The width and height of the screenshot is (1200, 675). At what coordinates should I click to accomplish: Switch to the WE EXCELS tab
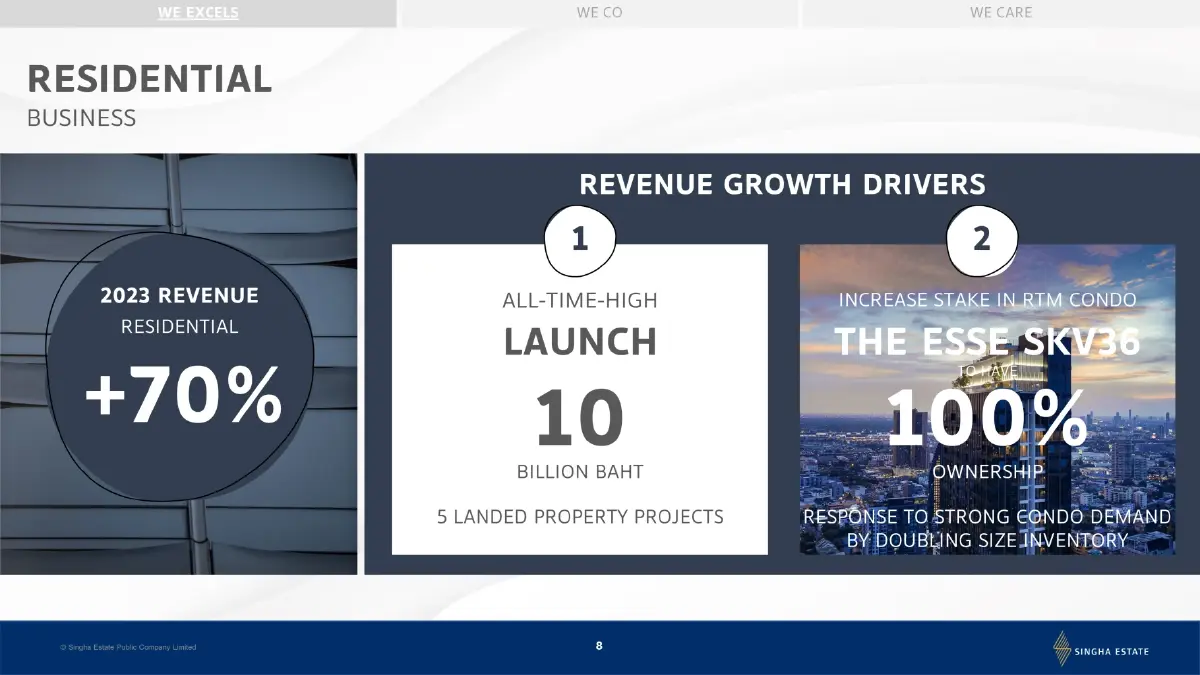[198, 13]
